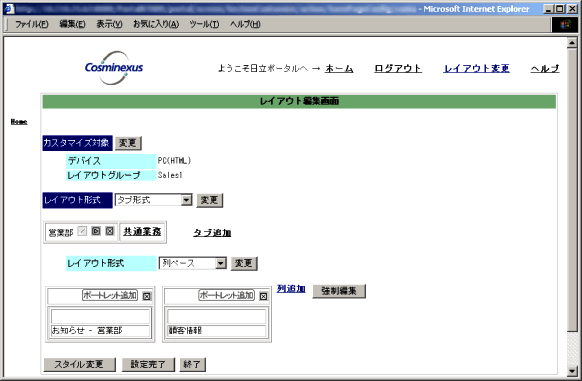This screenshot has width=582, height=381.
Task: Click the スタイル変更 button
Action: click(x=79, y=365)
